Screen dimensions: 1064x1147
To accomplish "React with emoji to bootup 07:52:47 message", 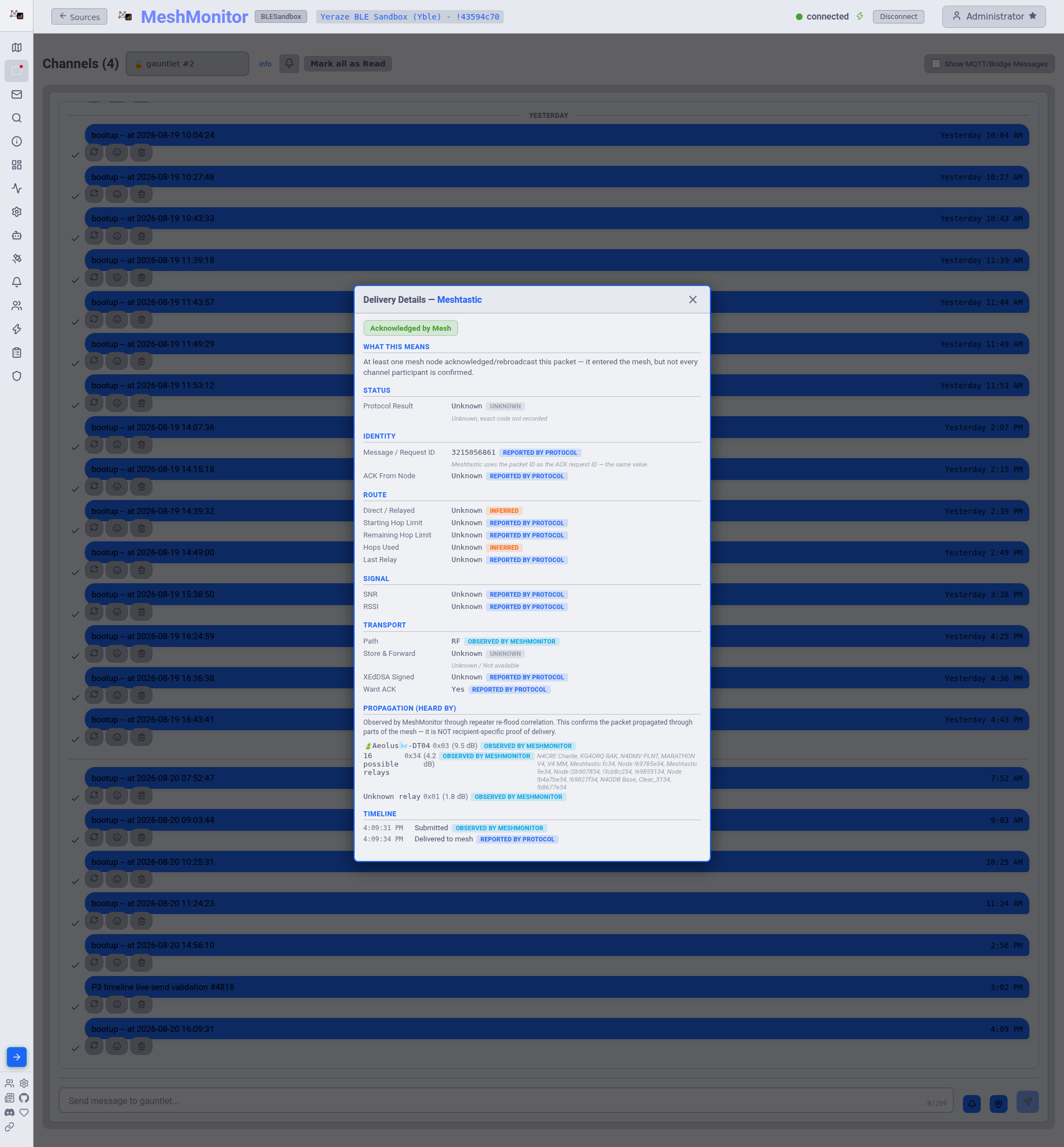I will pos(117,796).
